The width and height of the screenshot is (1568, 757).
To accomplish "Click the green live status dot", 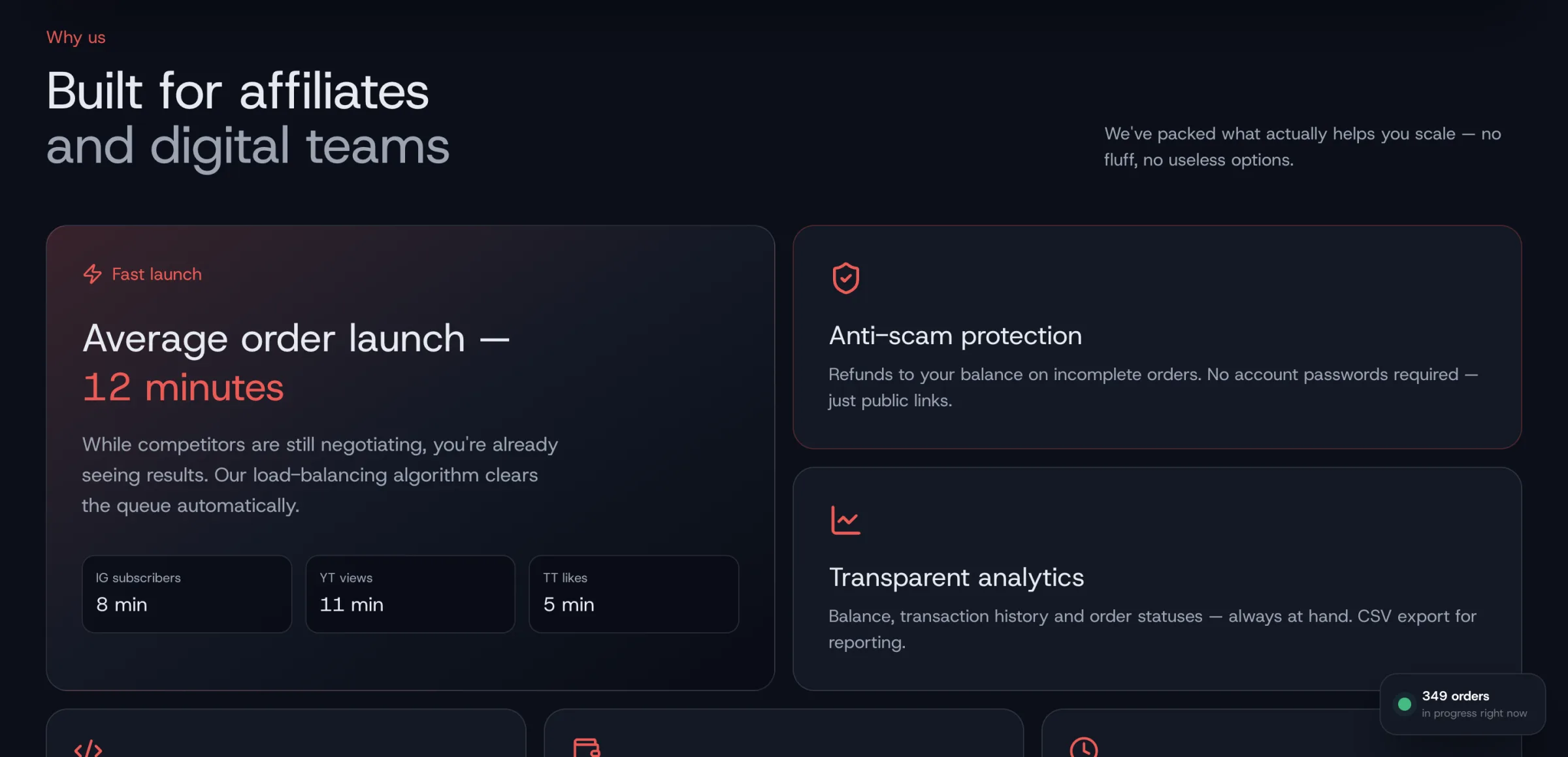I will pos(1404,704).
